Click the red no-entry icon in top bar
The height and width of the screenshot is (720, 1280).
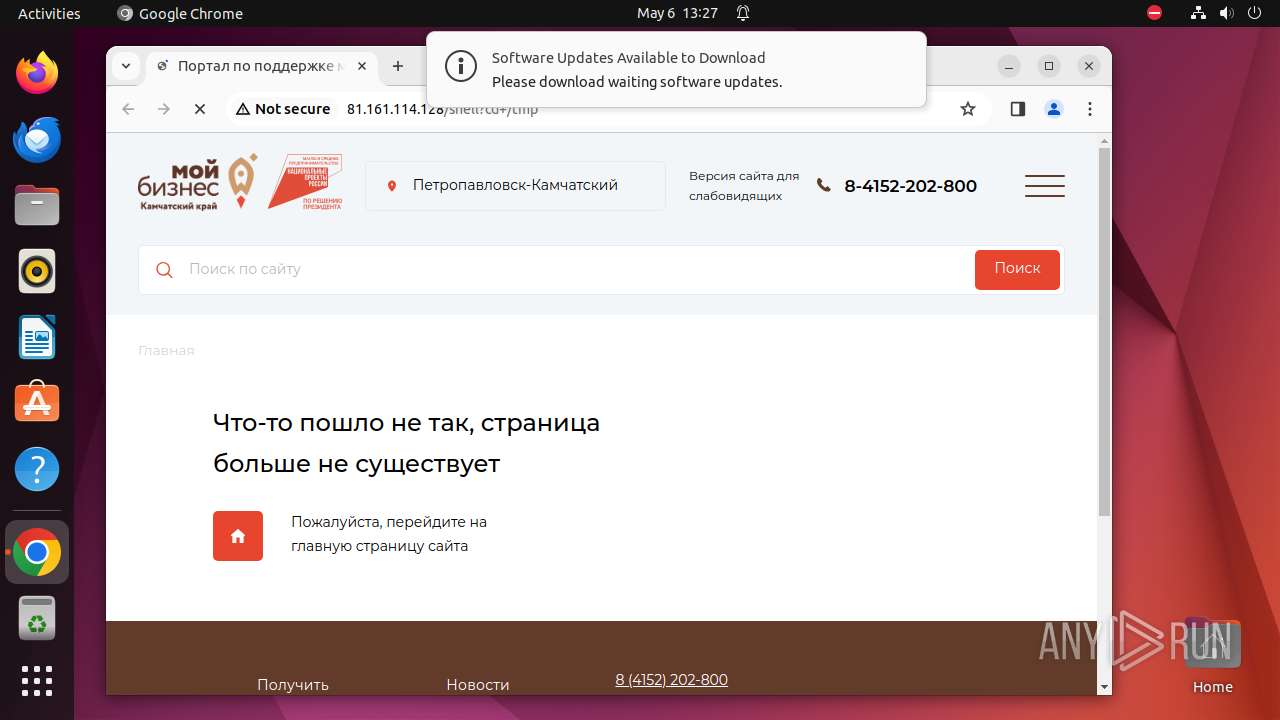coord(1154,13)
